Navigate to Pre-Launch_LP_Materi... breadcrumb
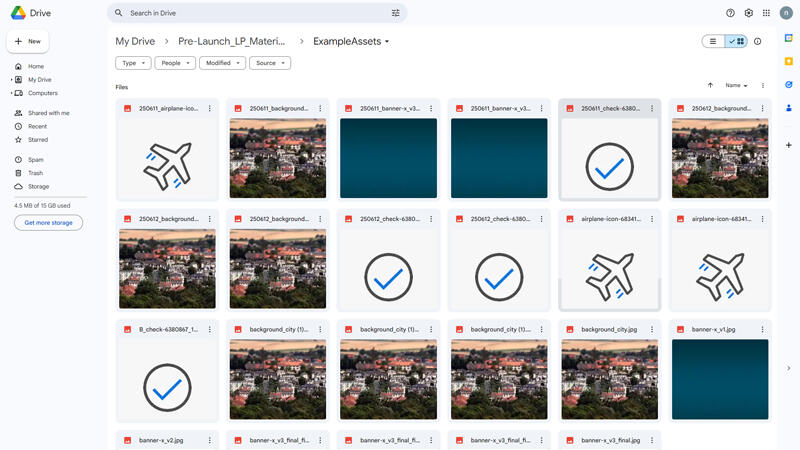This screenshot has height=450, width=800. 232,41
